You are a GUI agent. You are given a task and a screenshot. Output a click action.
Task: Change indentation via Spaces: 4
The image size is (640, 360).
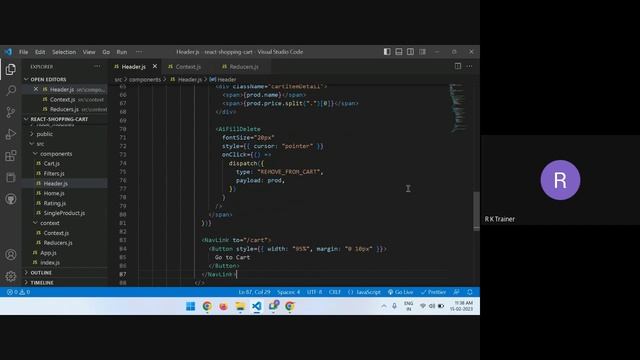coord(289,292)
